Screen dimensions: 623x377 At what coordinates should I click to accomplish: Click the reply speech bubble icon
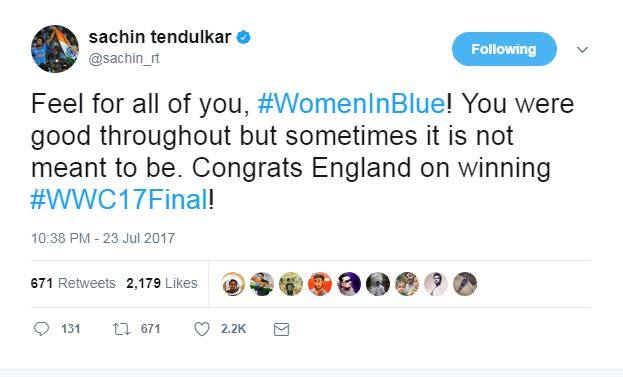click(41, 329)
